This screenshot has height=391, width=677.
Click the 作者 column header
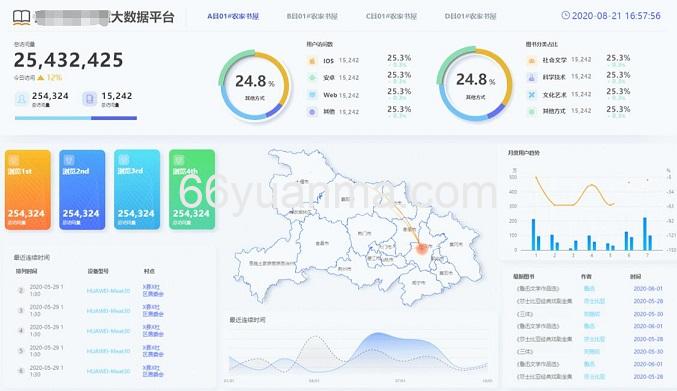(586, 277)
